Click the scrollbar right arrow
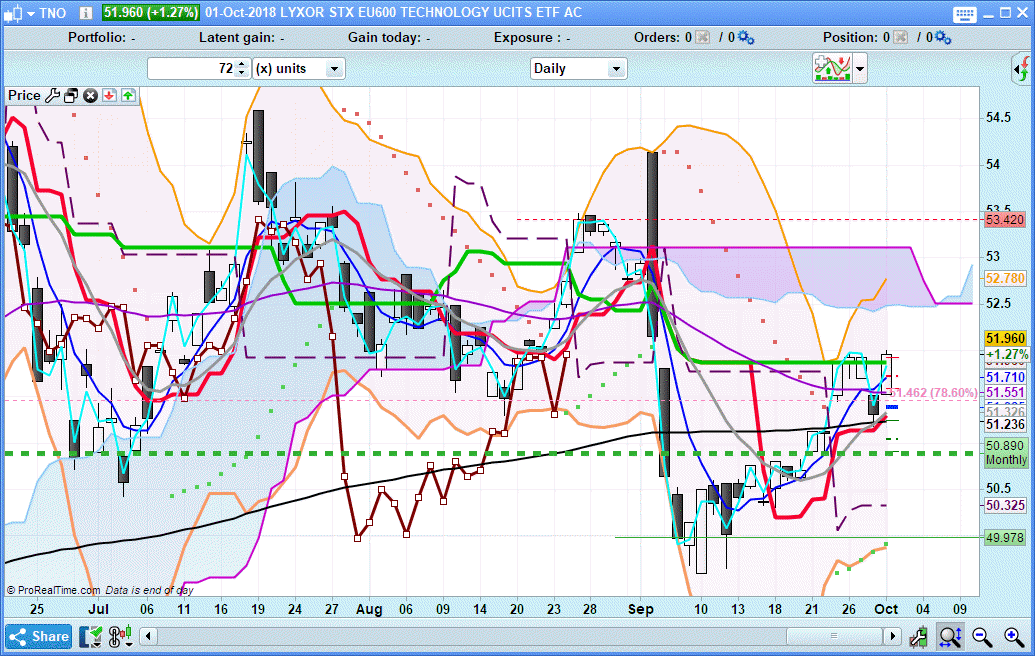The image size is (1035, 656). click(x=893, y=636)
